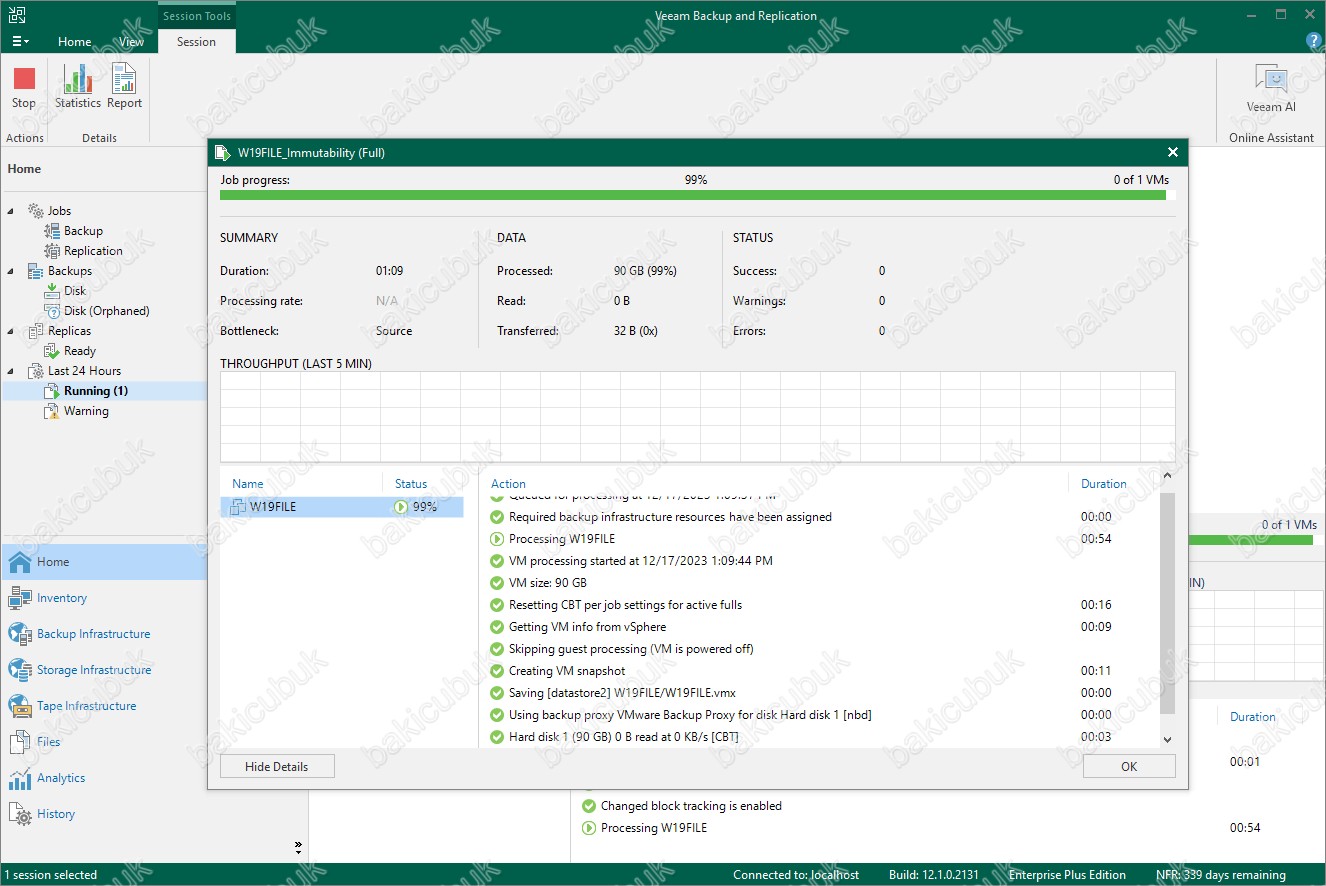The height and width of the screenshot is (886, 1326).
Task: Click the History gear icon
Action: [20, 814]
